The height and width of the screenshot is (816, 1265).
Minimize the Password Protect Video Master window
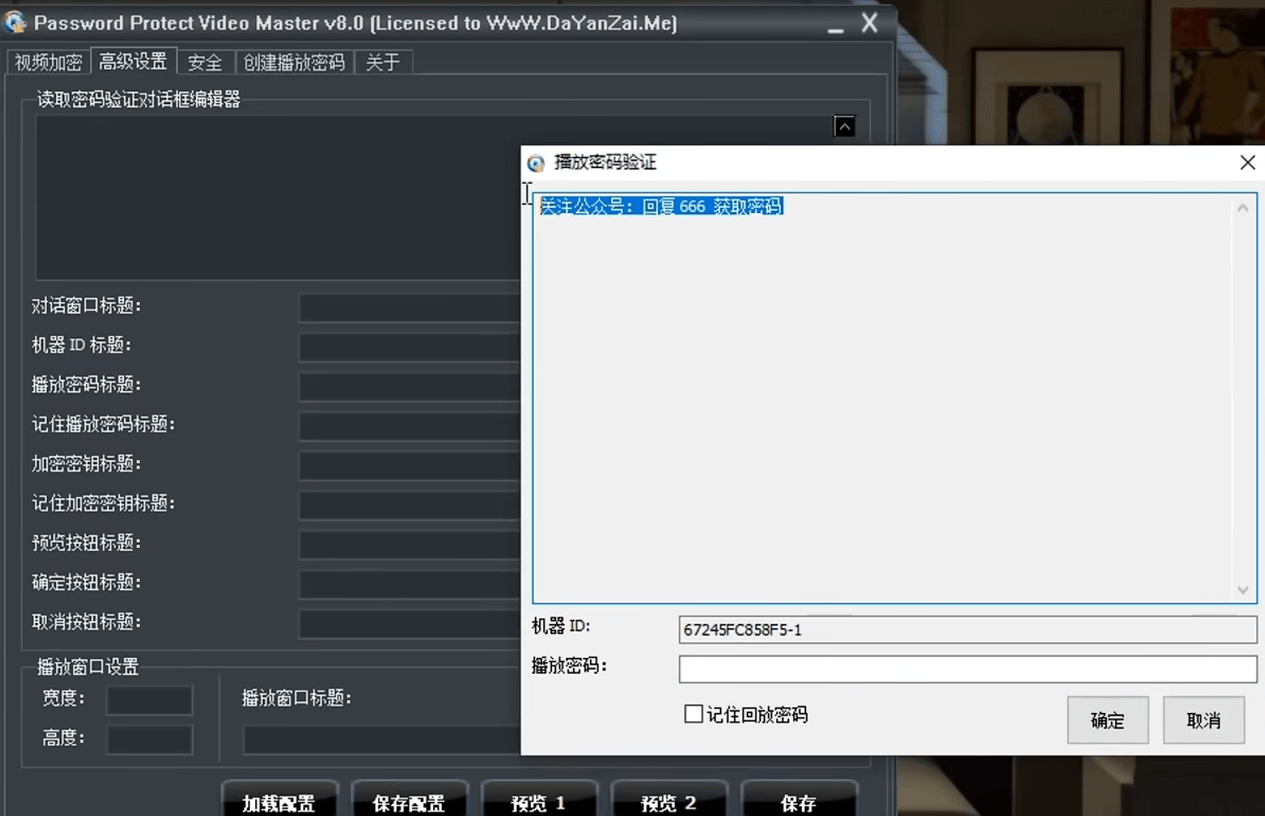[x=835, y=25]
